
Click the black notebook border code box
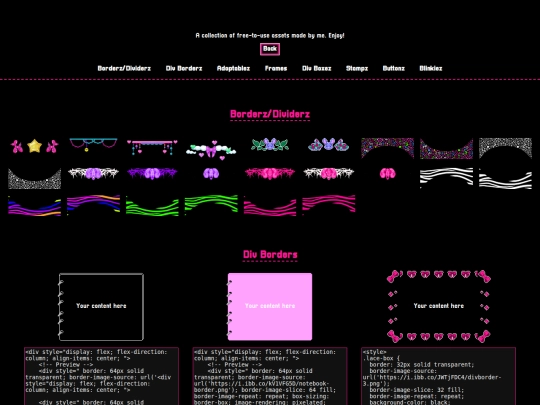101,376
